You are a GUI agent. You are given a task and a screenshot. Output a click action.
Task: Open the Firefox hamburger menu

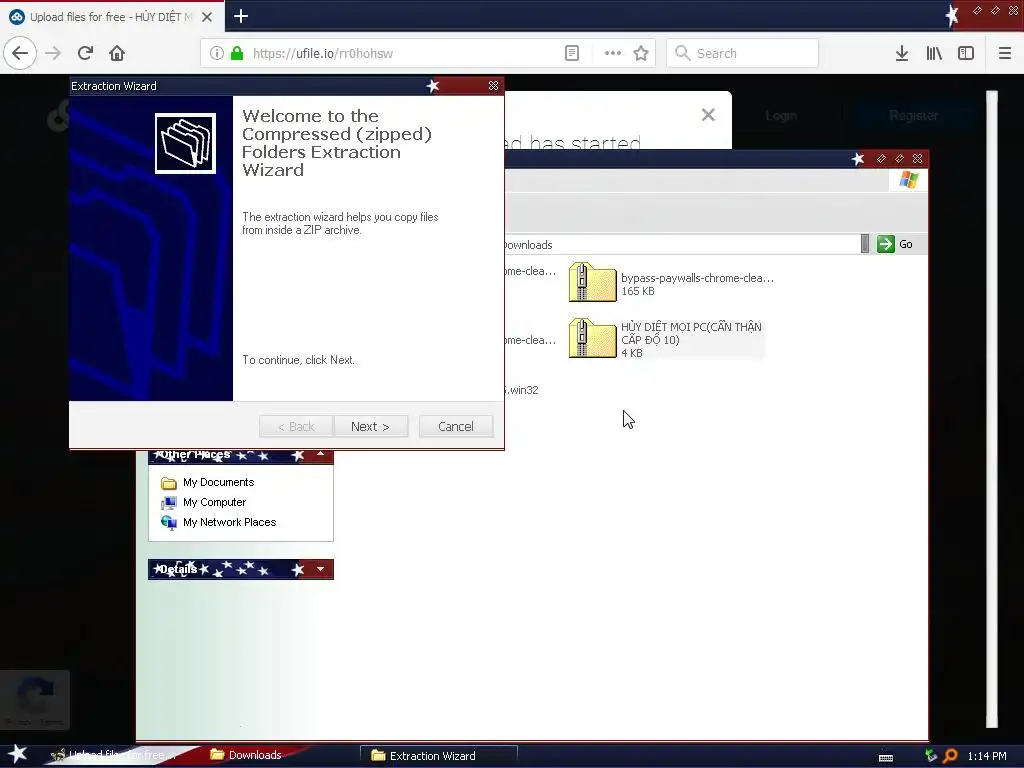point(1004,53)
